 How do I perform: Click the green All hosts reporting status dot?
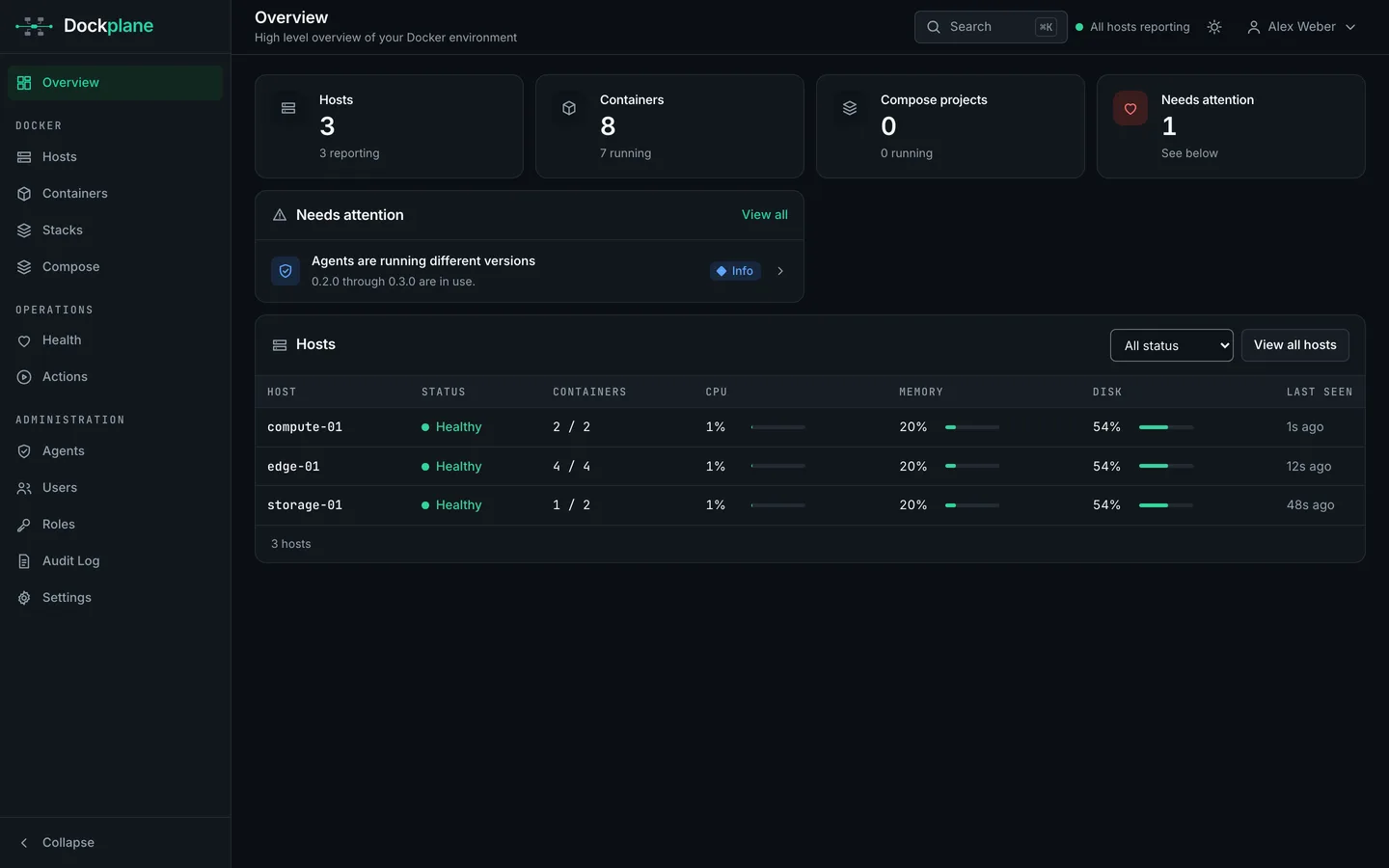(1079, 27)
